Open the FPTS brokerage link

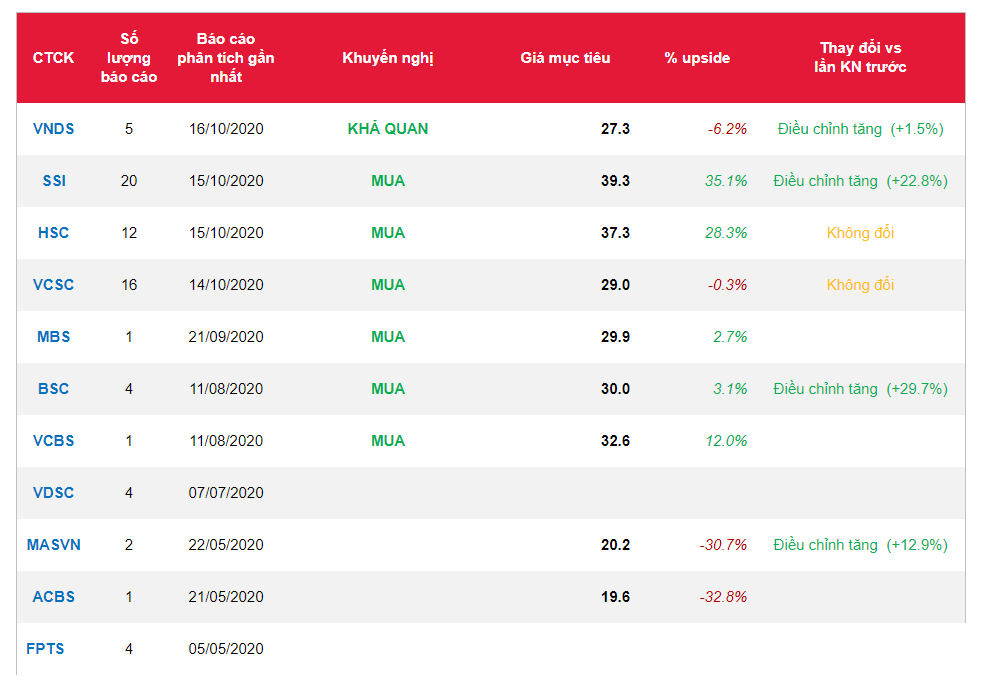[45, 649]
